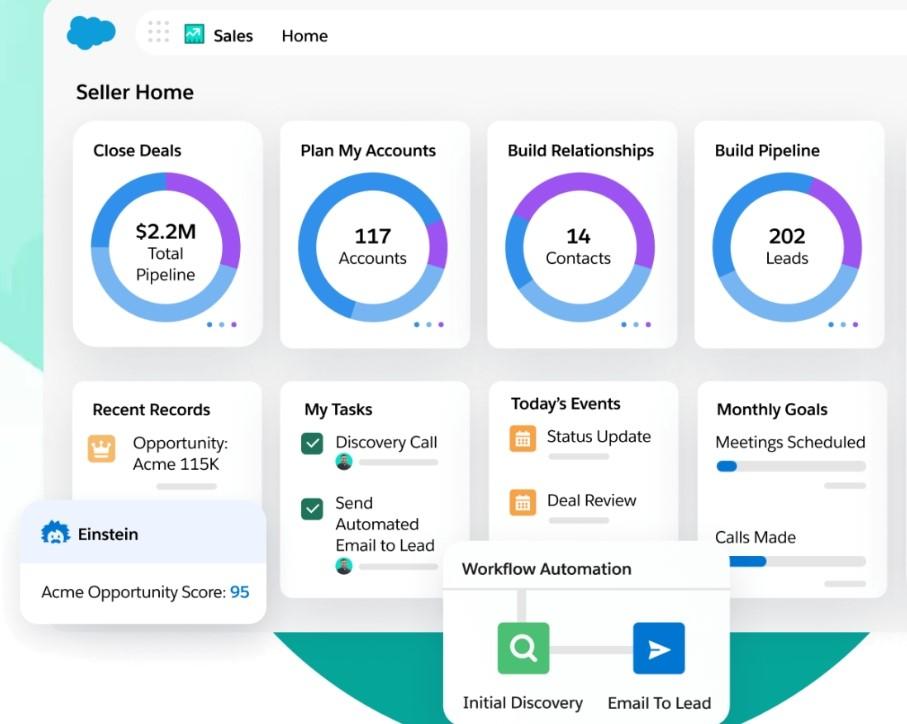Click the Acme Opportunity Score value 95
The width and height of the screenshot is (907, 724).
239,592
